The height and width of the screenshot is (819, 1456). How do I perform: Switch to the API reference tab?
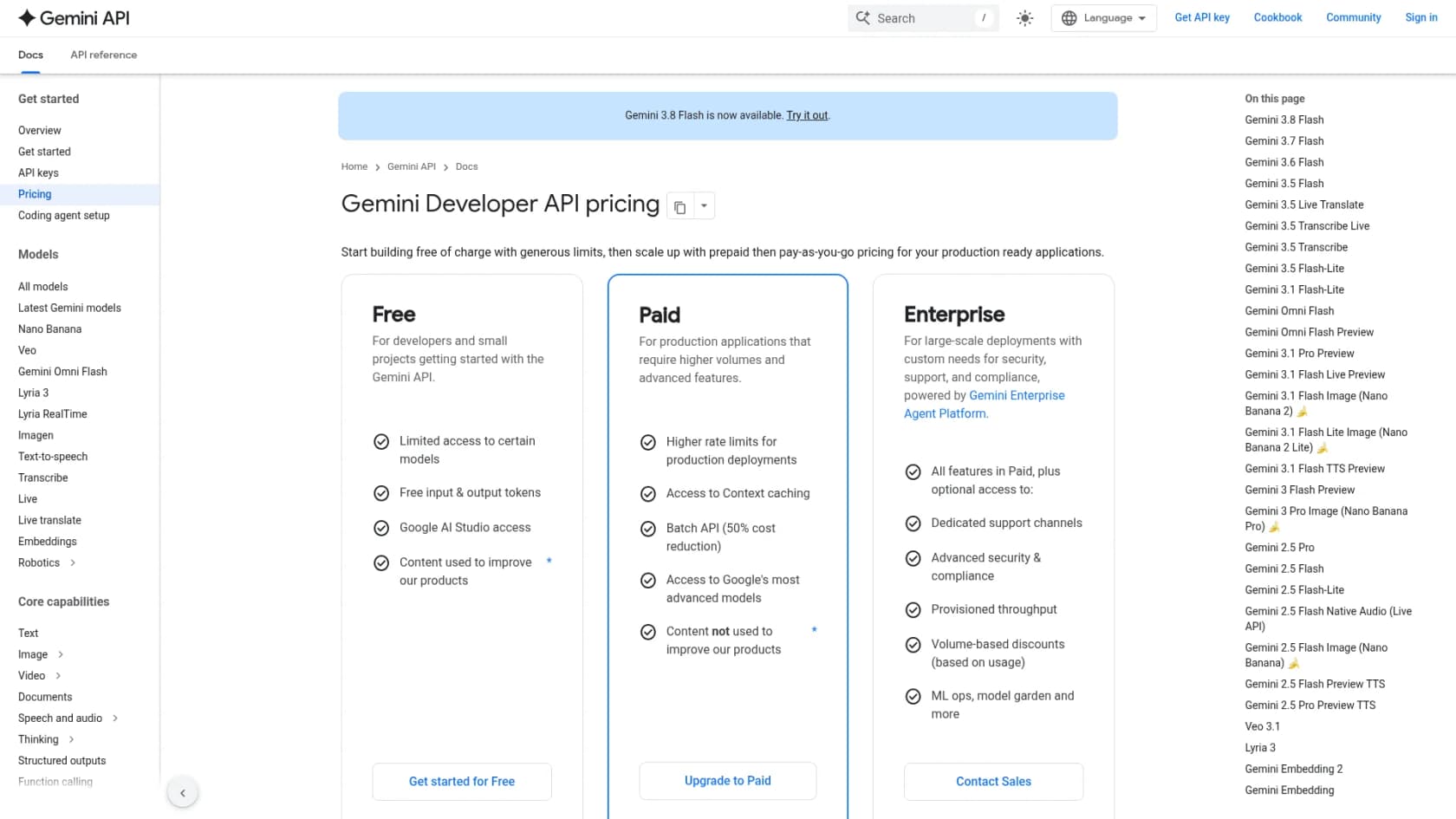[x=104, y=55]
